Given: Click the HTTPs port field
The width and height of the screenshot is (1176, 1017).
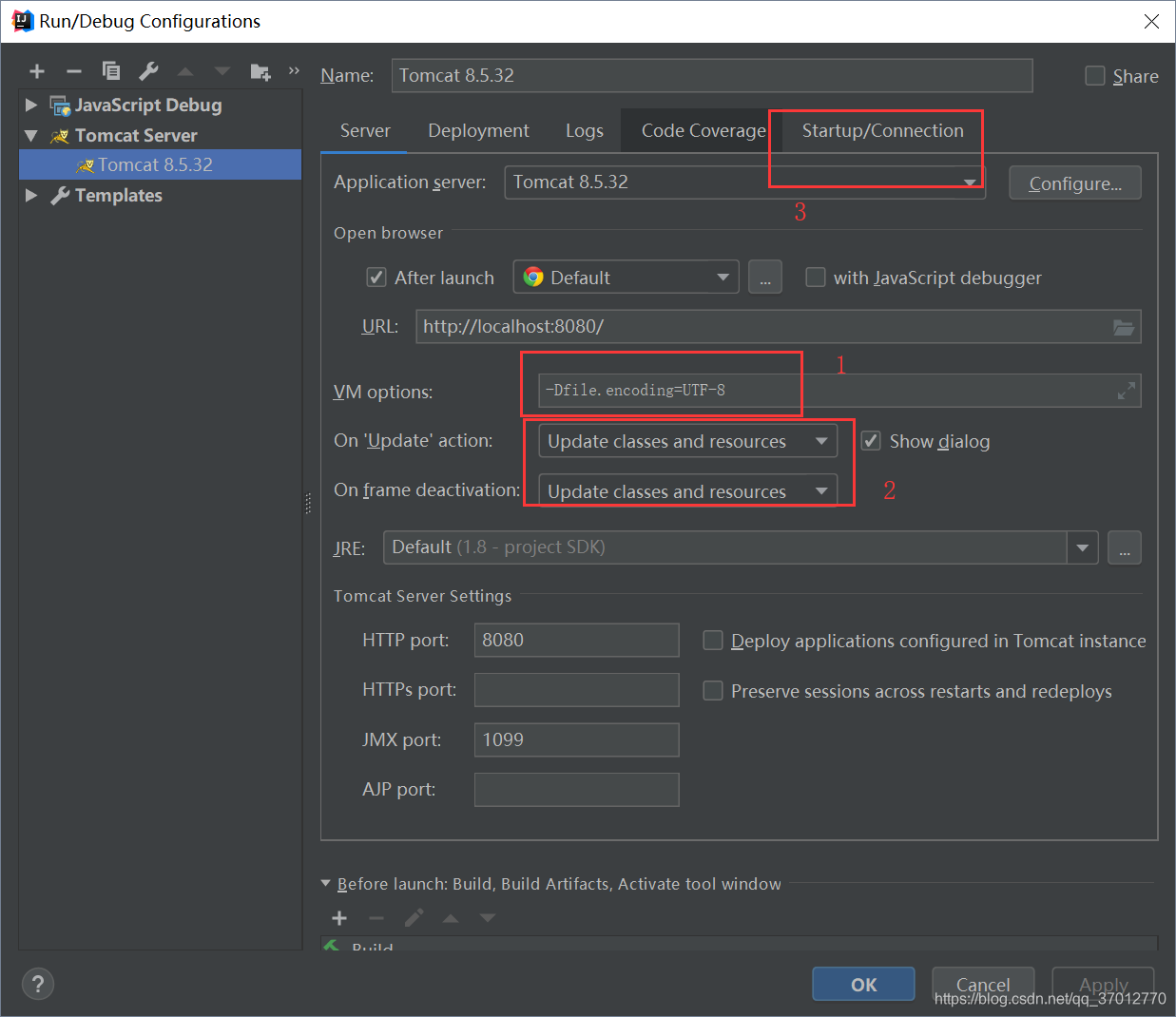Looking at the screenshot, I should 576,690.
